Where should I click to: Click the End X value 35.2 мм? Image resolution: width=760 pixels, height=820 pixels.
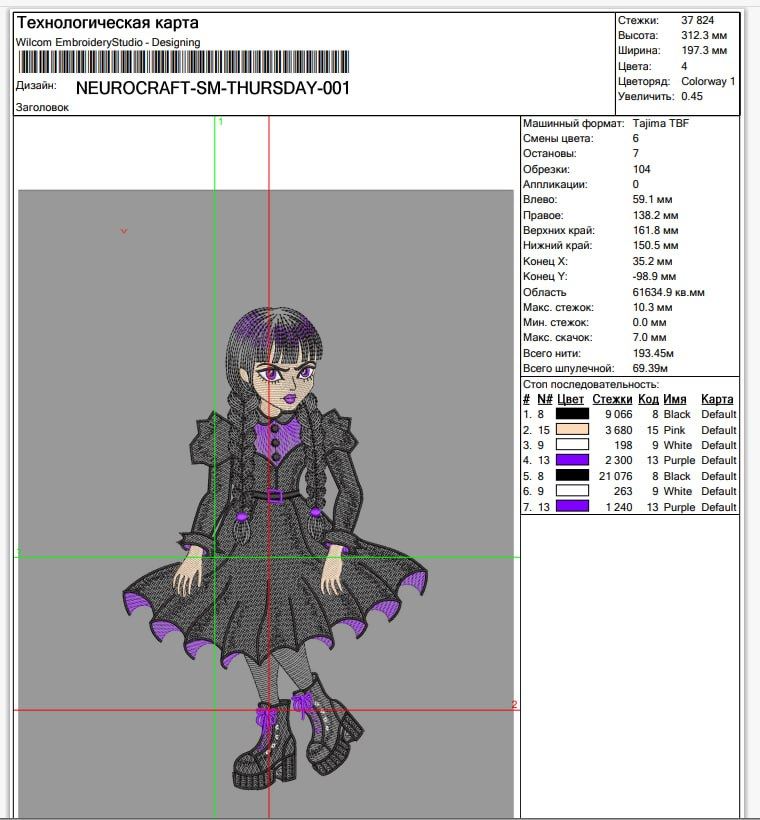pyautogui.click(x=652, y=261)
